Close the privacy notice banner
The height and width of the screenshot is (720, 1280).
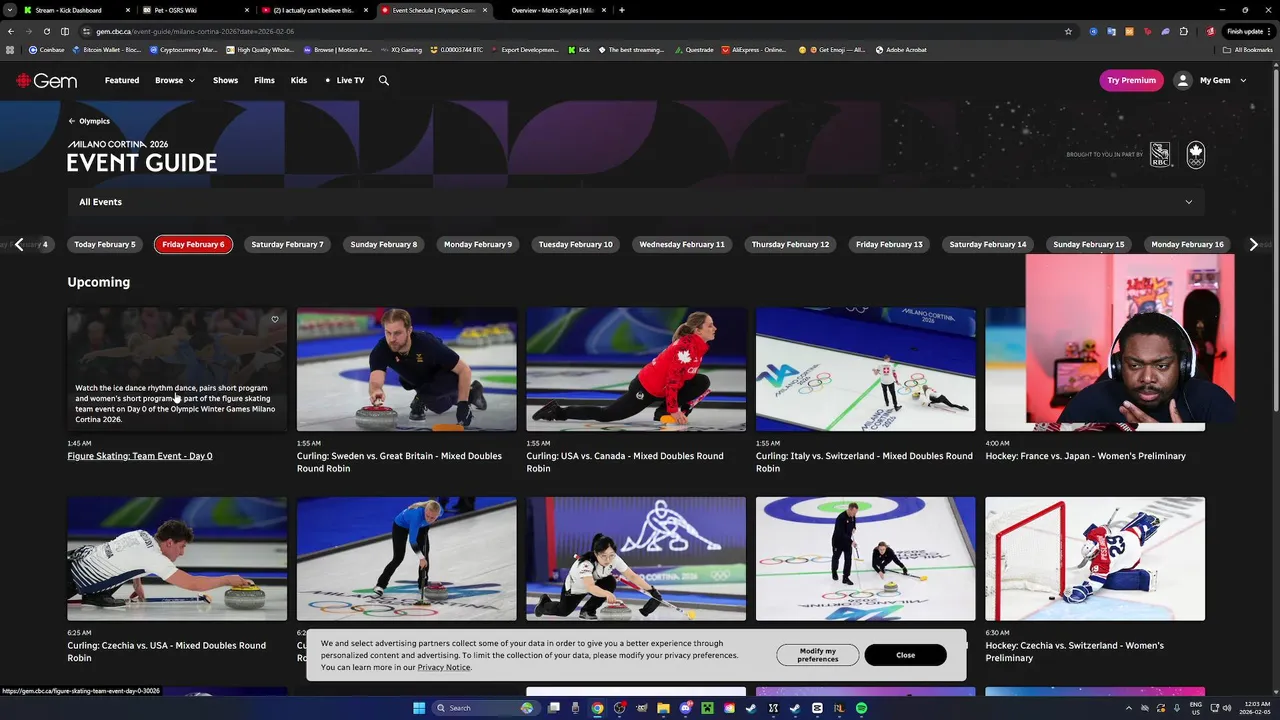905,655
